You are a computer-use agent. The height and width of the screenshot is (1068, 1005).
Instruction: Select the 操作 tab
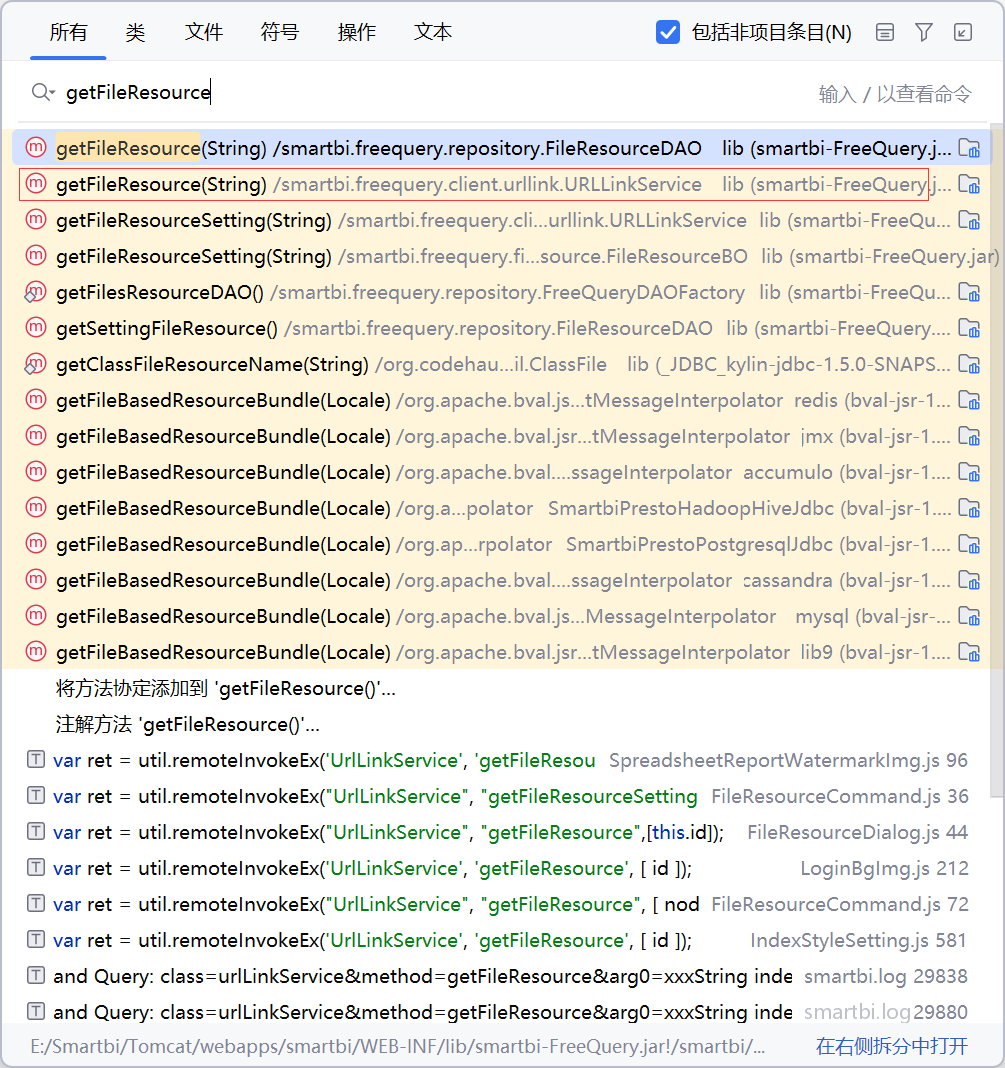click(356, 32)
